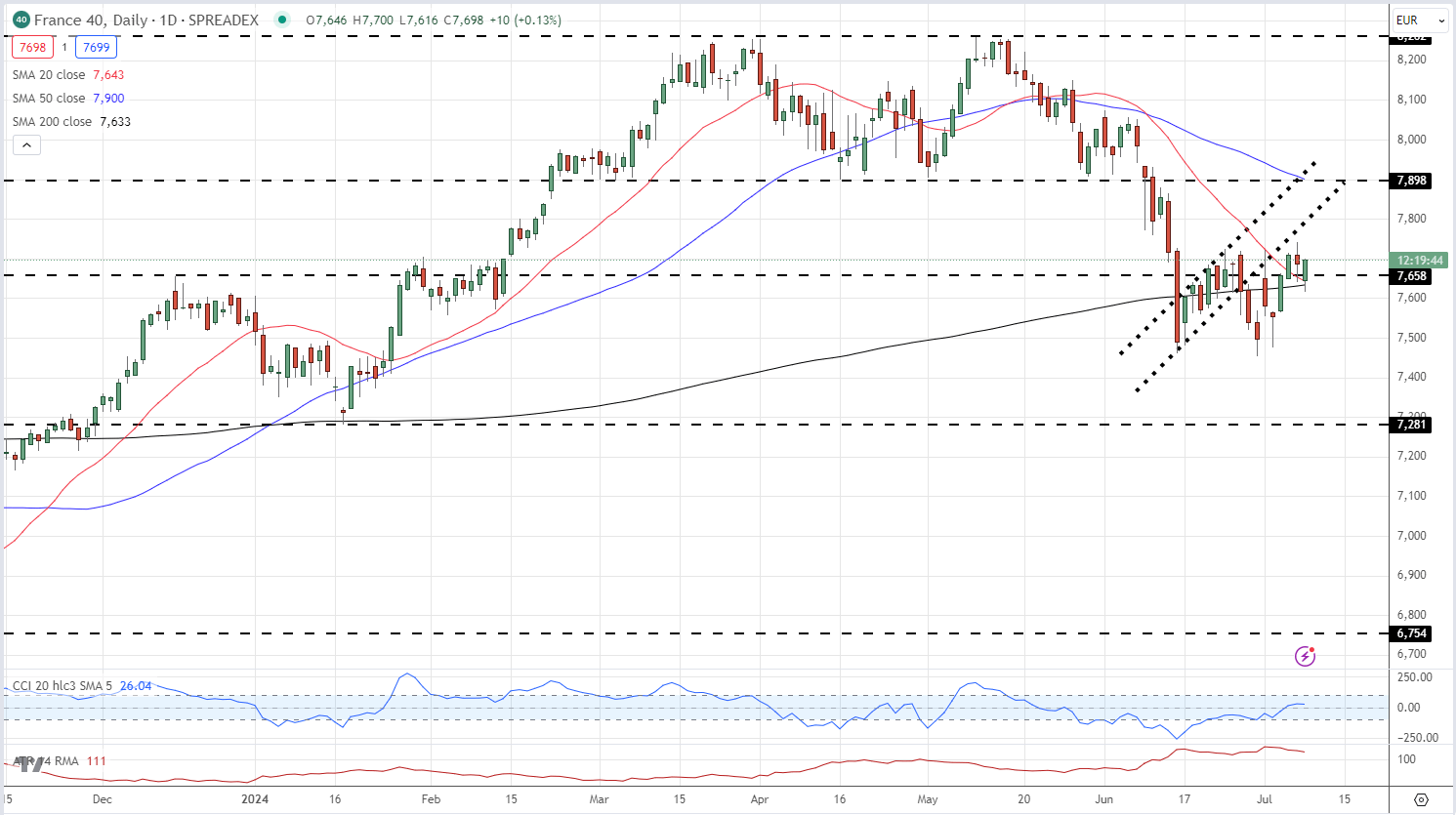Screen dimensions: 1456x815
Task: Click the SMA 20 value 7,643
Action: pyautogui.click(x=108, y=75)
